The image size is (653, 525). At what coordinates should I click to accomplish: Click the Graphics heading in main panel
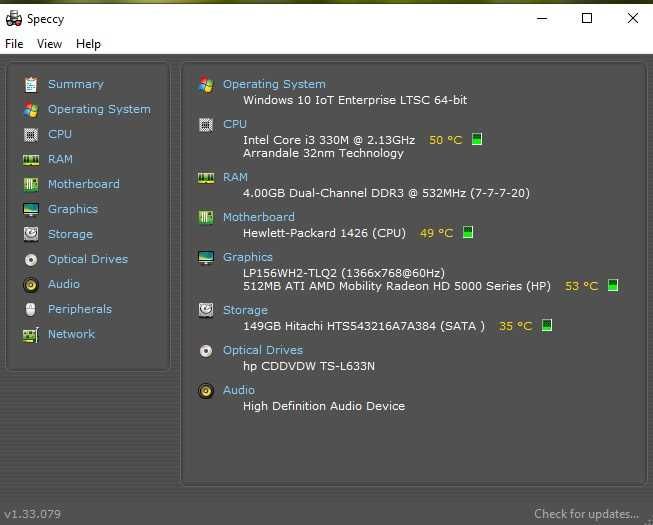248,257
